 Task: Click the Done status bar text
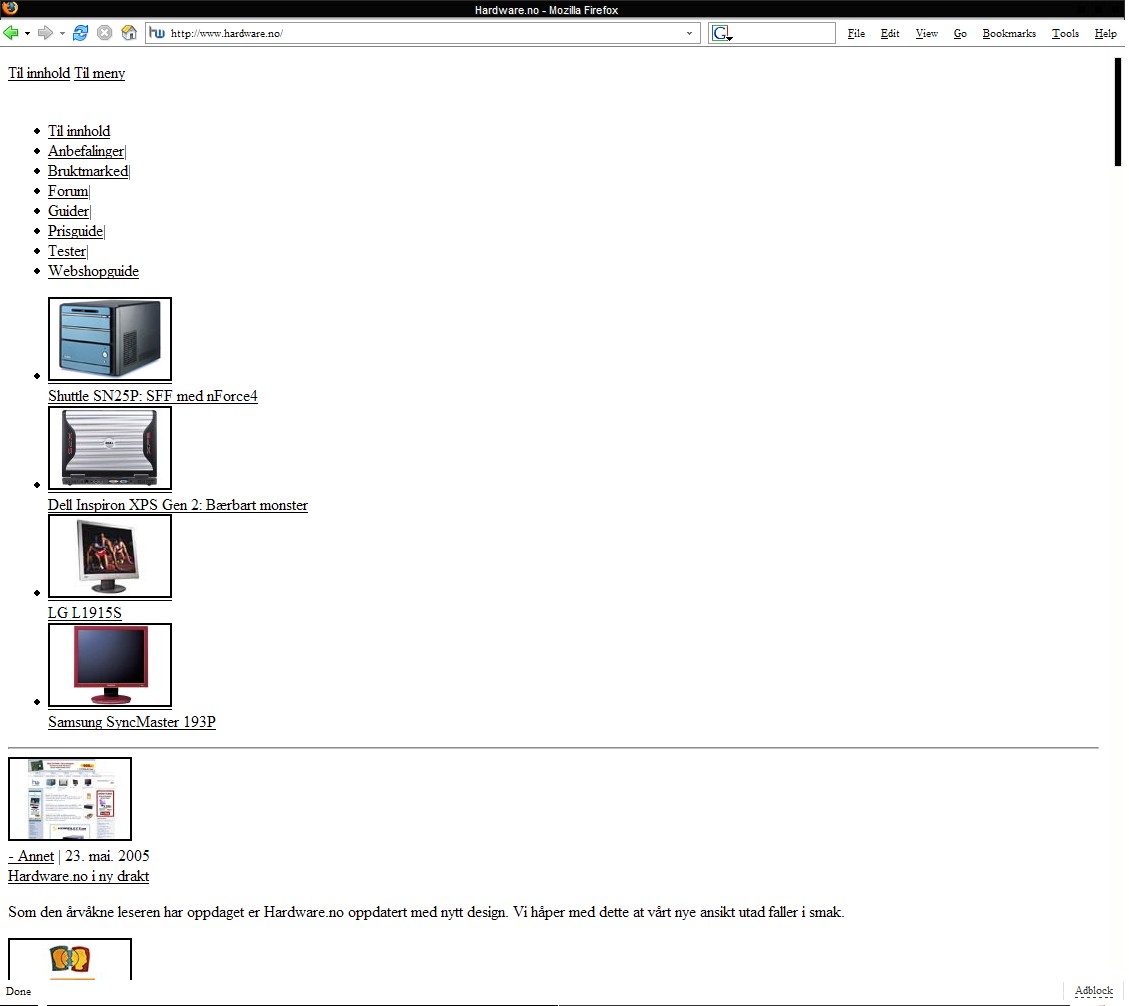pos(19,992)
